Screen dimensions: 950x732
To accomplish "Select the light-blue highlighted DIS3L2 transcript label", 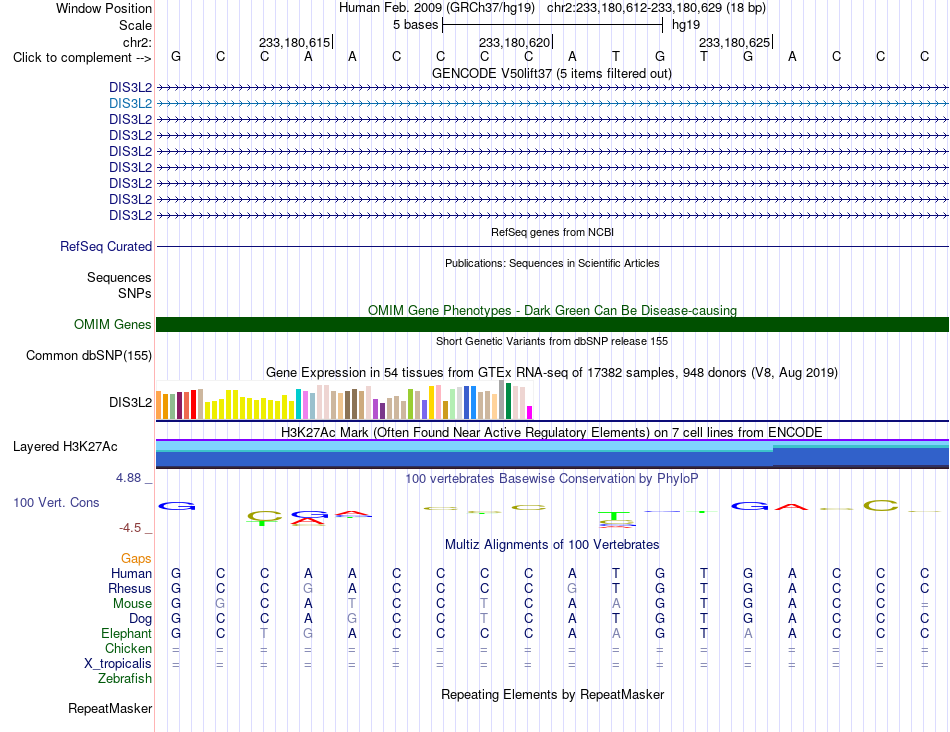I will (130, 104).
